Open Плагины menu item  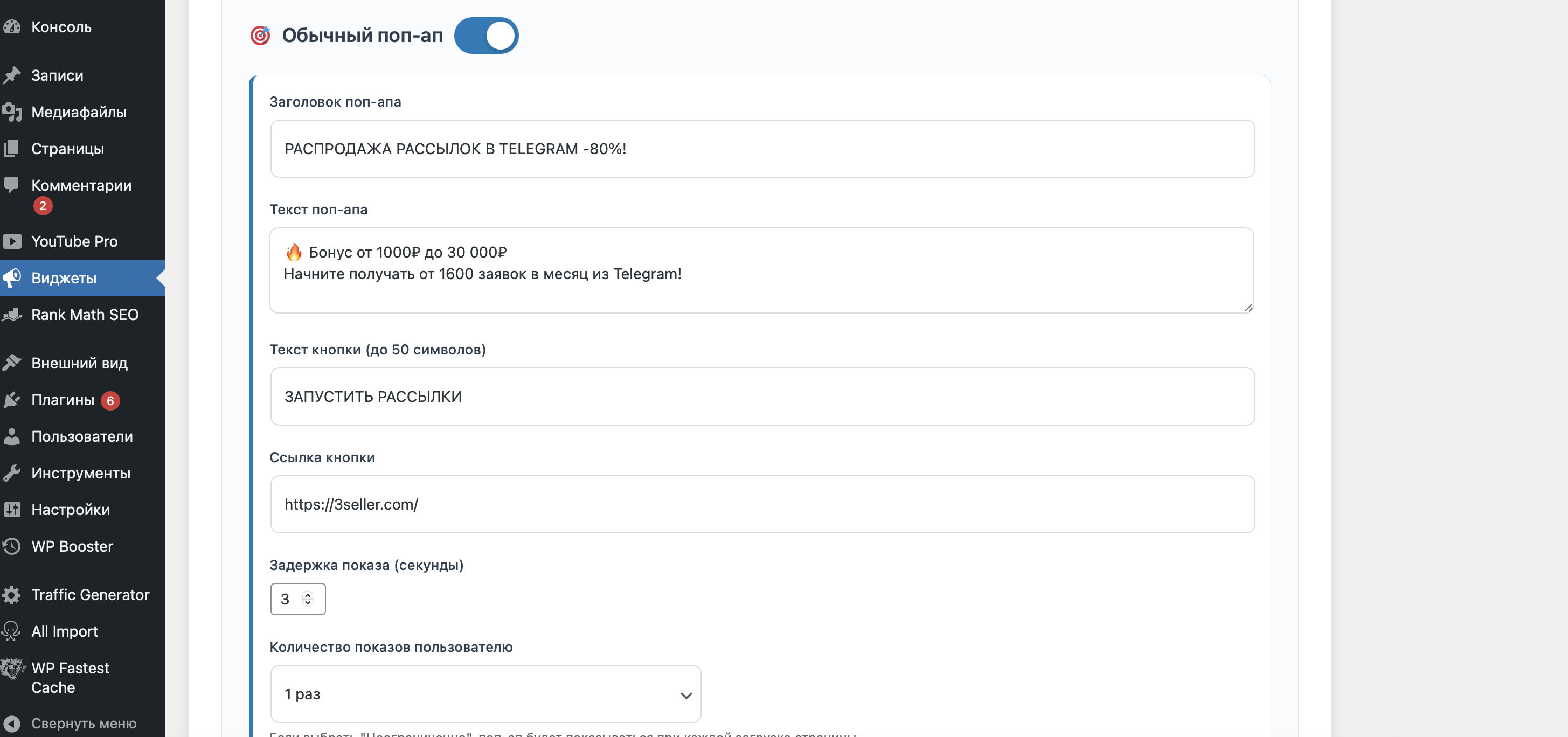tap(82, 400)
